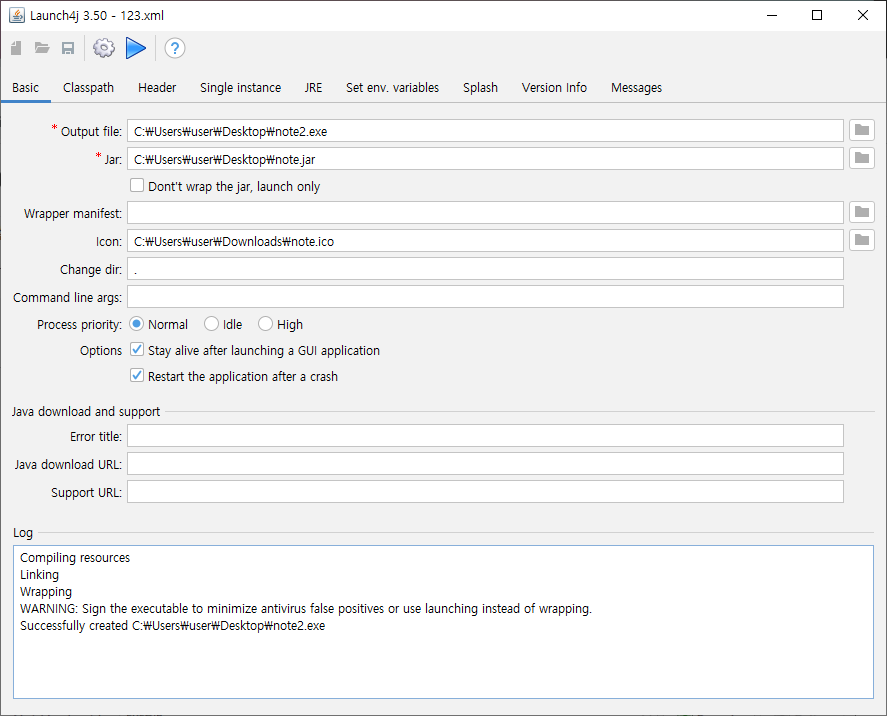Toggle "Dont't wrap the jar, launch only" checkbox
This screenshot has width=887, height=716.
pos(137,186)
